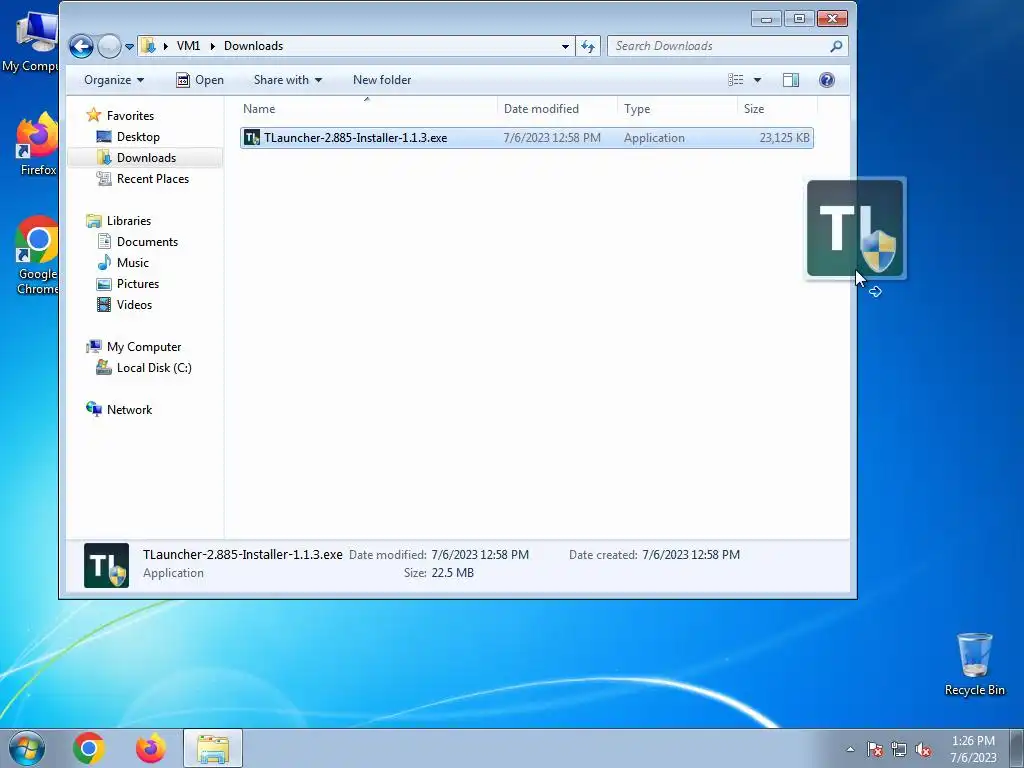Viewport: 1024px width, 768px height.
Task: Launch Firefox from the taskbar
Action: pos(151,748)
